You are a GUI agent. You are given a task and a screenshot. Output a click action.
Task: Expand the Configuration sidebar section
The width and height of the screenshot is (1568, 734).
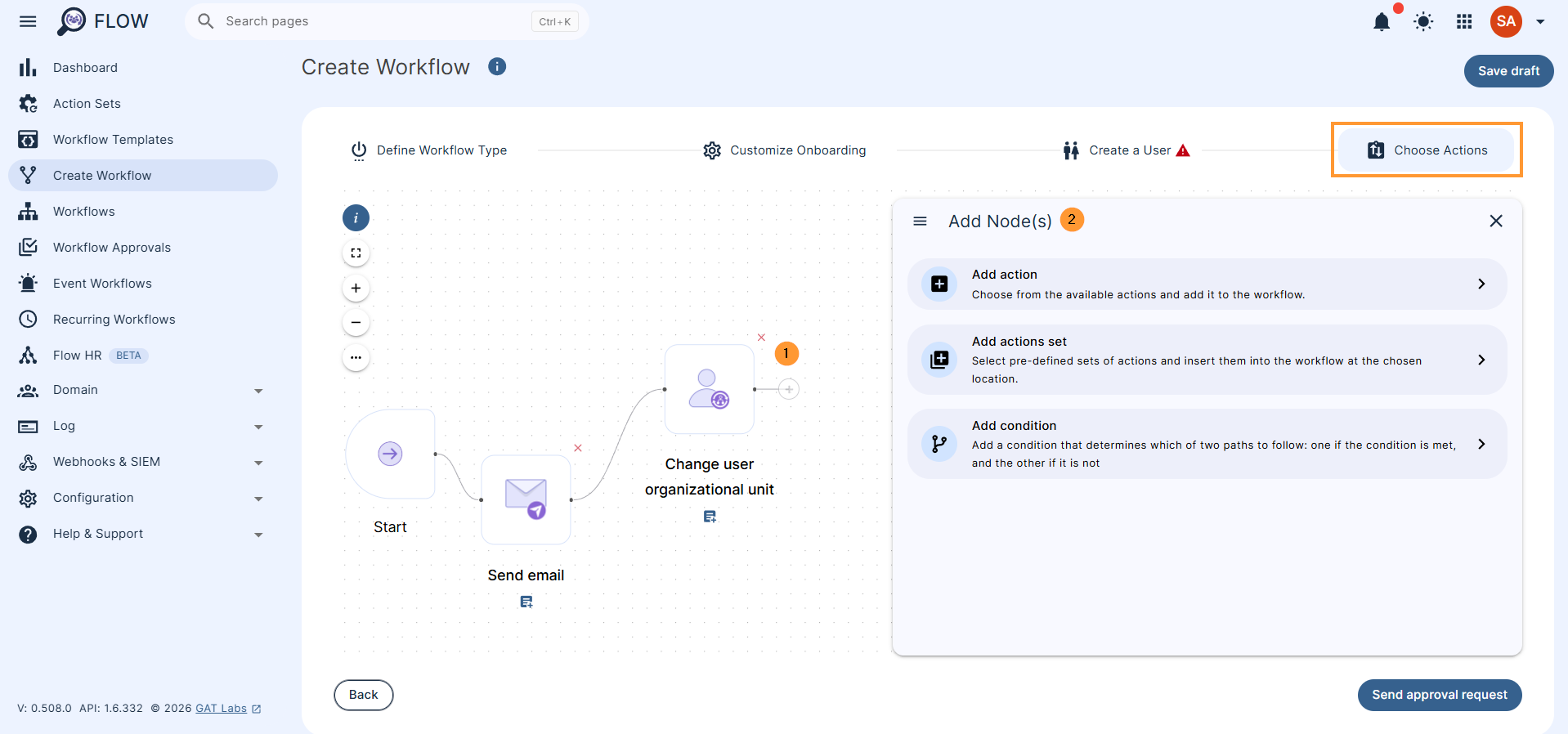[x=143, y=498]
